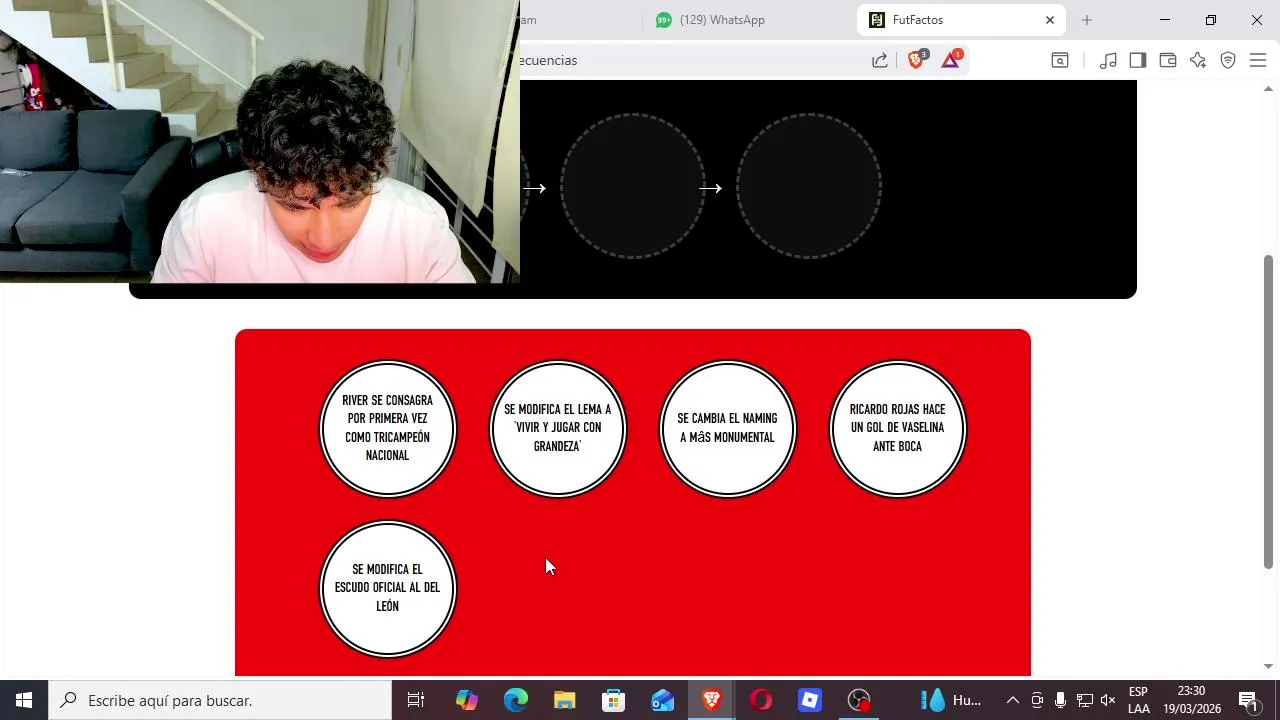The height and width of the screenshot is (720, 1280).
Task: Open Leo AI sparkle icon
Action: click(x=1198, y=60)
